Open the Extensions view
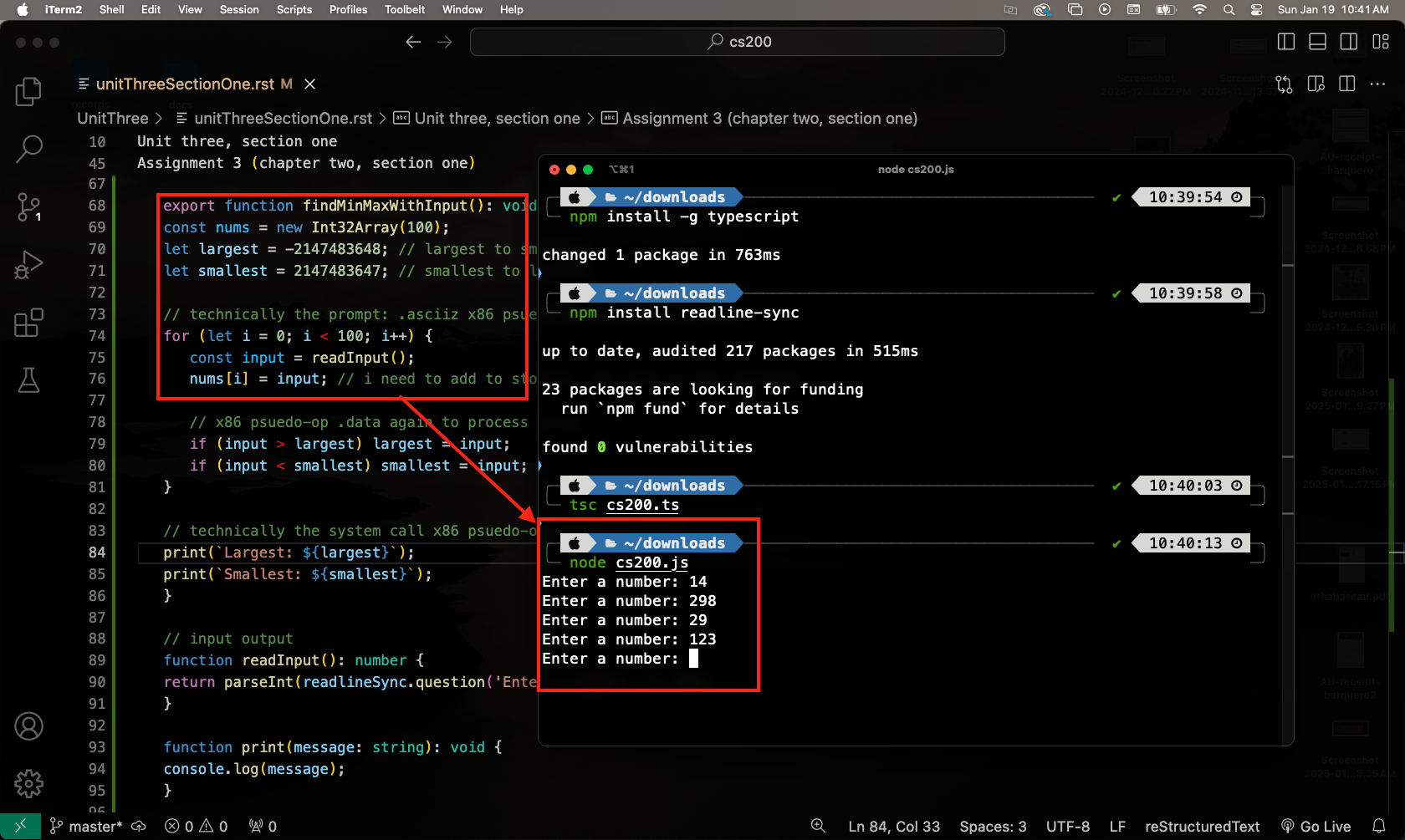The height and width of the screenshot is (840, 1405). click(28, 322)
